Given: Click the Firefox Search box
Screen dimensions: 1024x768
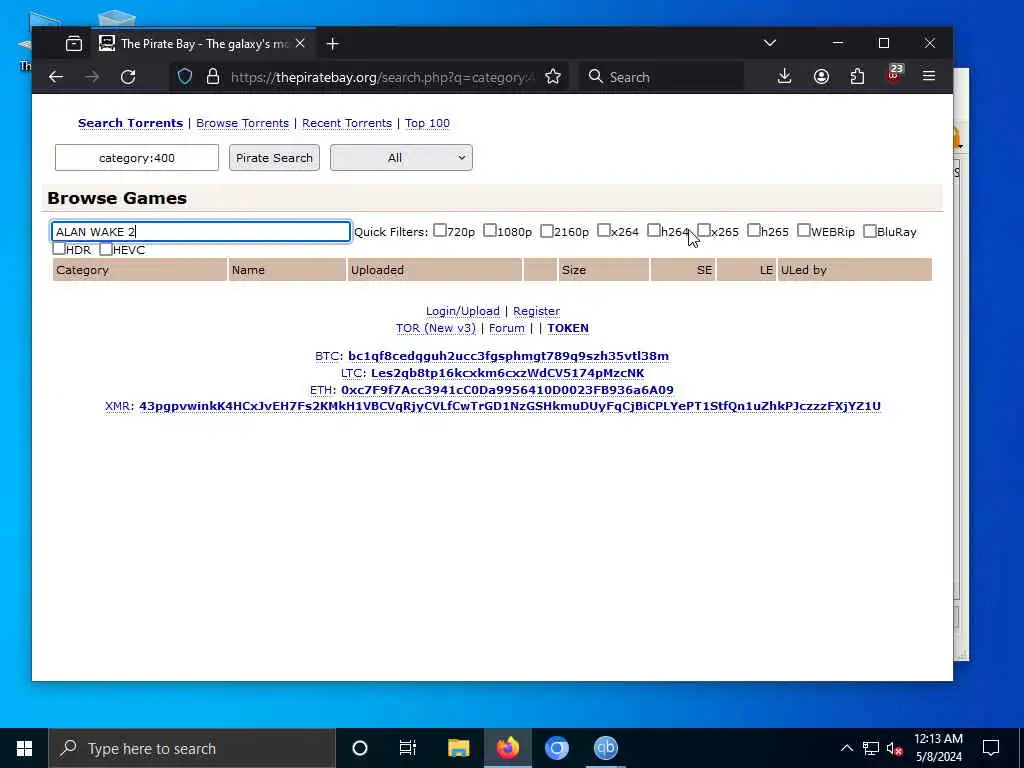Looking at the screenshot, I should pyautogui.click(x=662, y=77).
